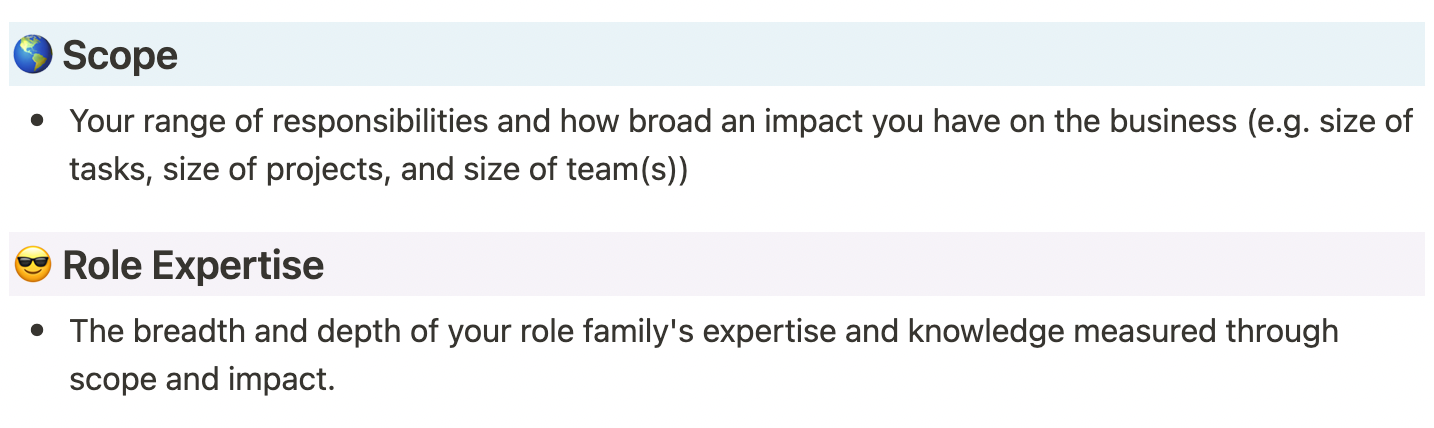The width and height of the screenshot is (1434, 428).
Task: Click the empty light blue Scope heading bar
Action: [x=800, y=54]
